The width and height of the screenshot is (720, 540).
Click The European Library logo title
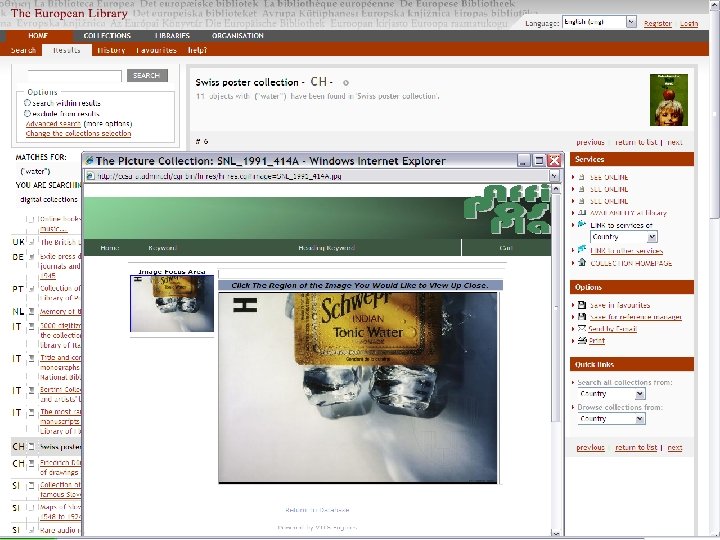coord(69,13)
